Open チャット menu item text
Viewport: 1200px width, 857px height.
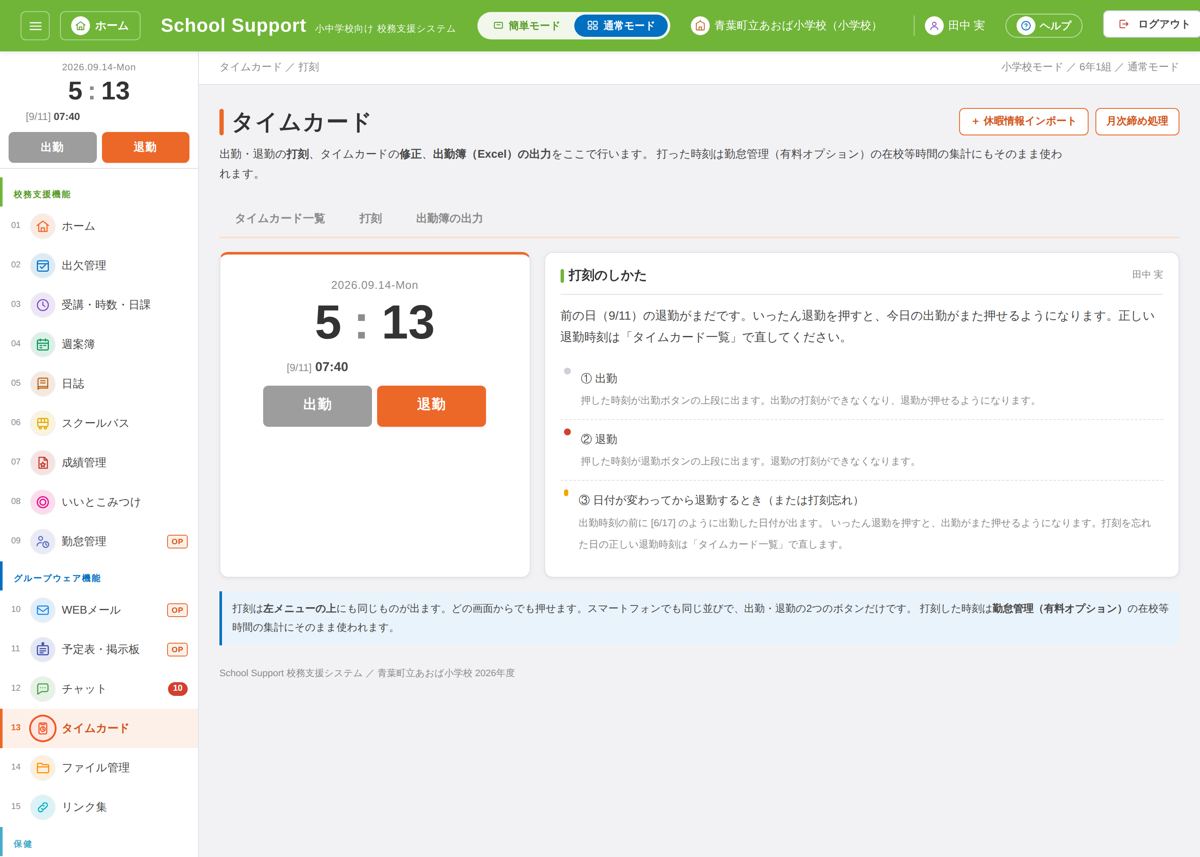tap(84, 689)
